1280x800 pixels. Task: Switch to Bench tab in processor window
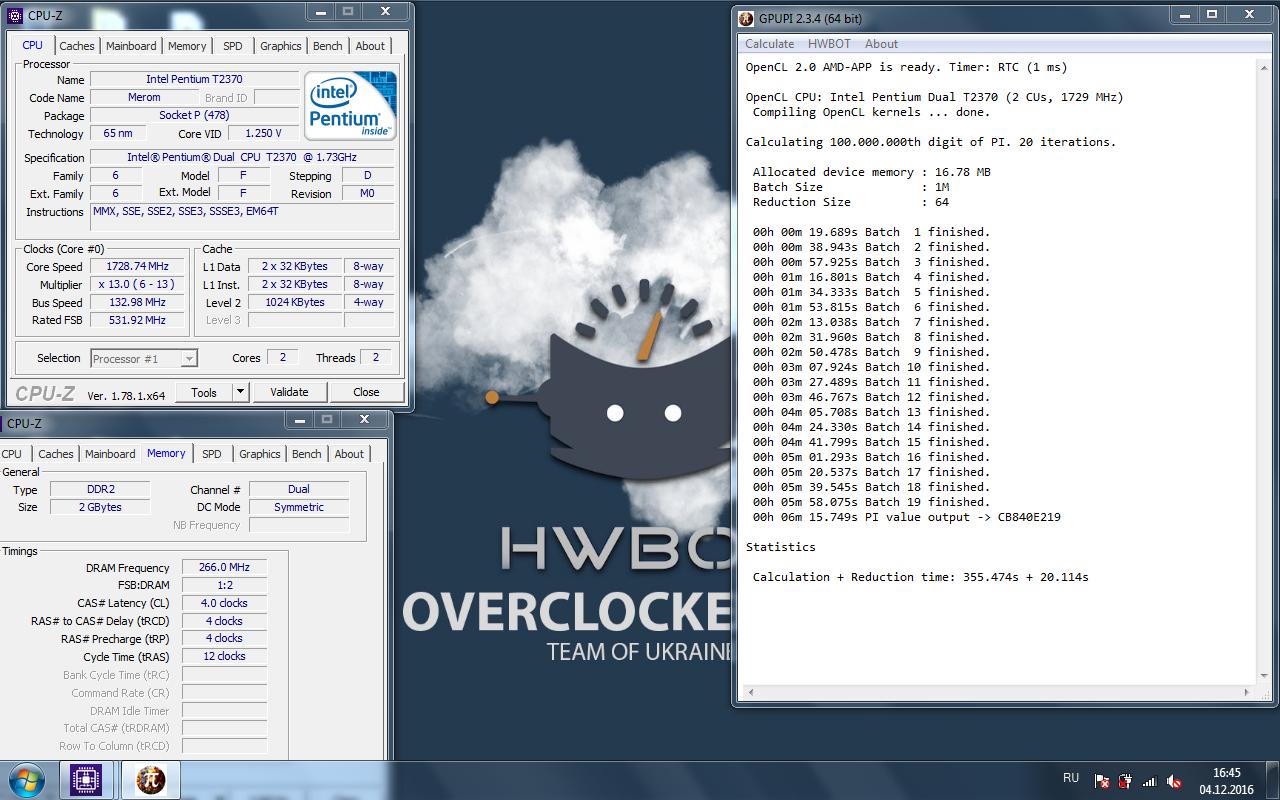(x=328, y=46)
